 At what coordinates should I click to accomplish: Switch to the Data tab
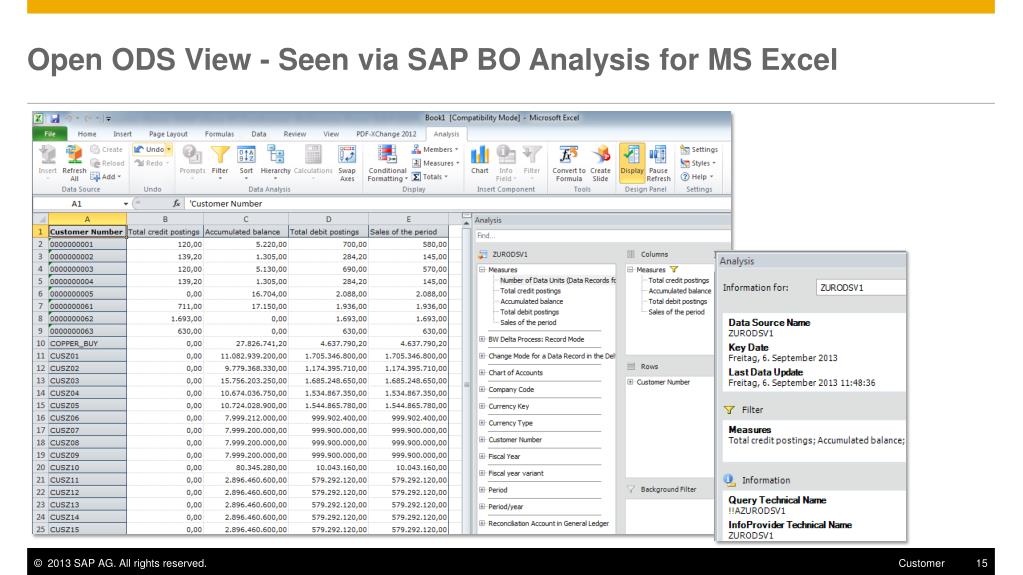pyautogui.click(x=259, y=134)
